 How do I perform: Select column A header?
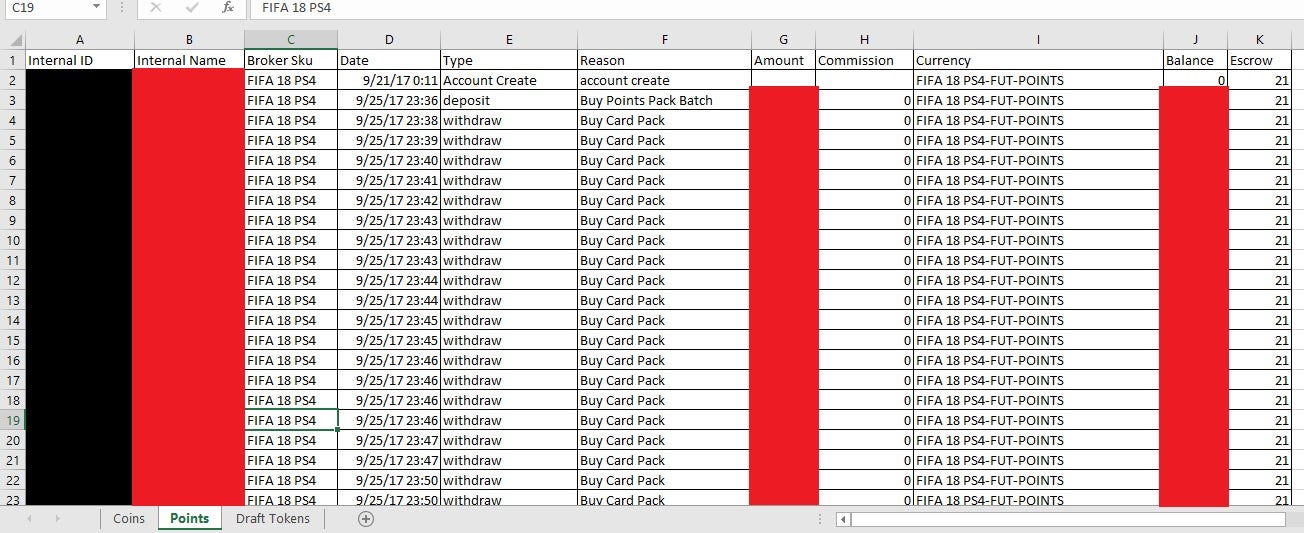tap(79, 40)
